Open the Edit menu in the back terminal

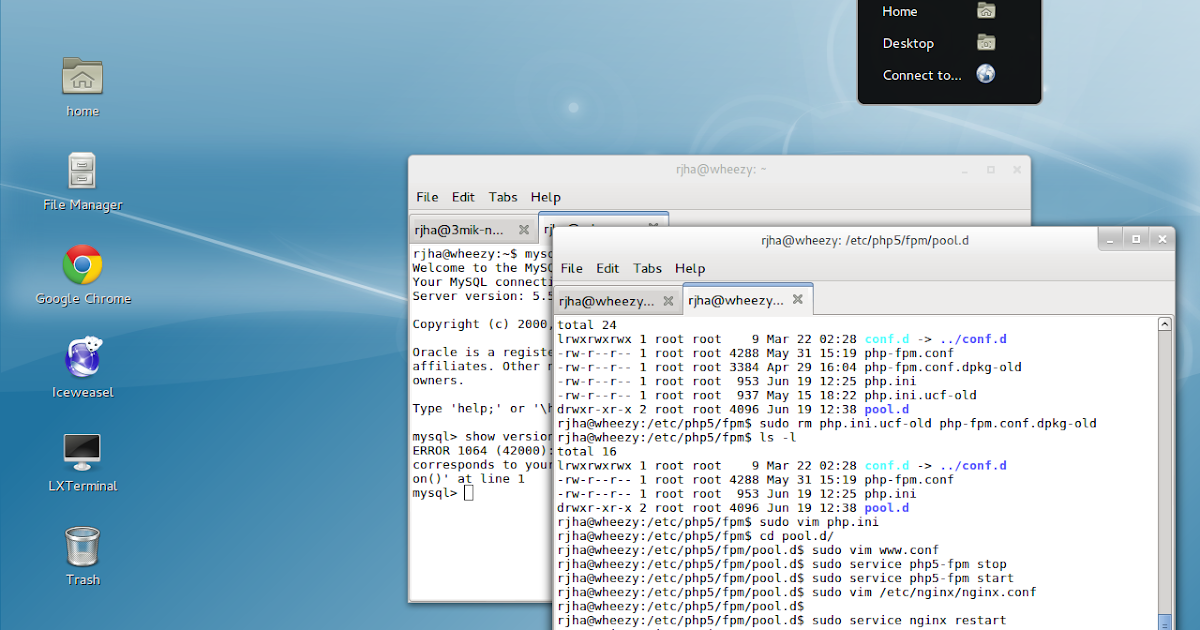(x=463, y=197)
